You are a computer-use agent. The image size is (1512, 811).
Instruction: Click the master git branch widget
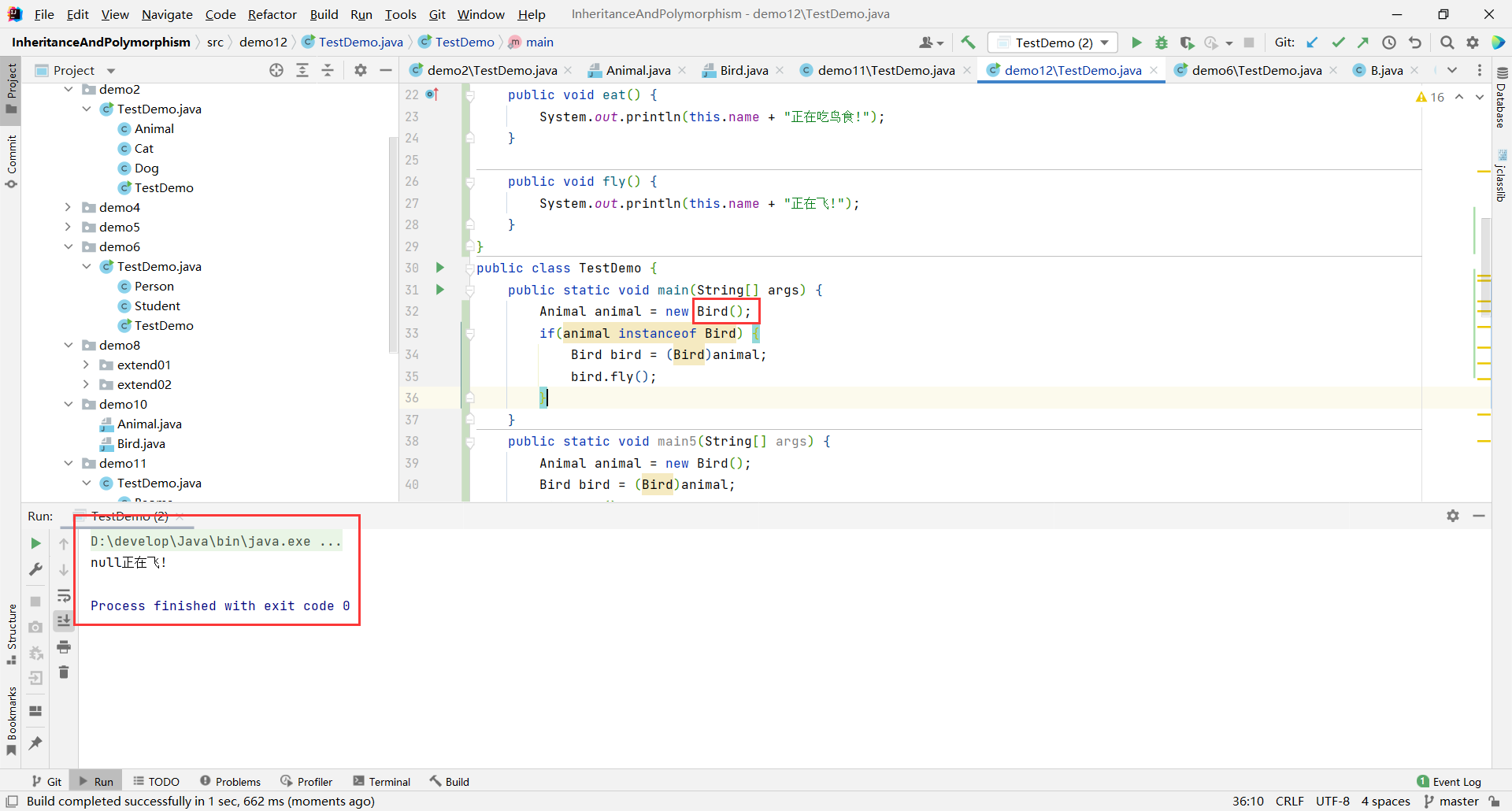(1452, 801)
